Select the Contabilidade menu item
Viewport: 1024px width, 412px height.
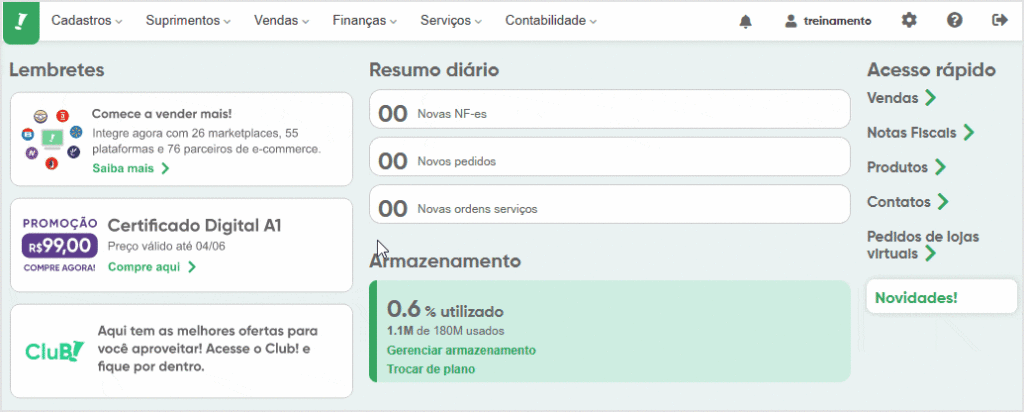550,21
